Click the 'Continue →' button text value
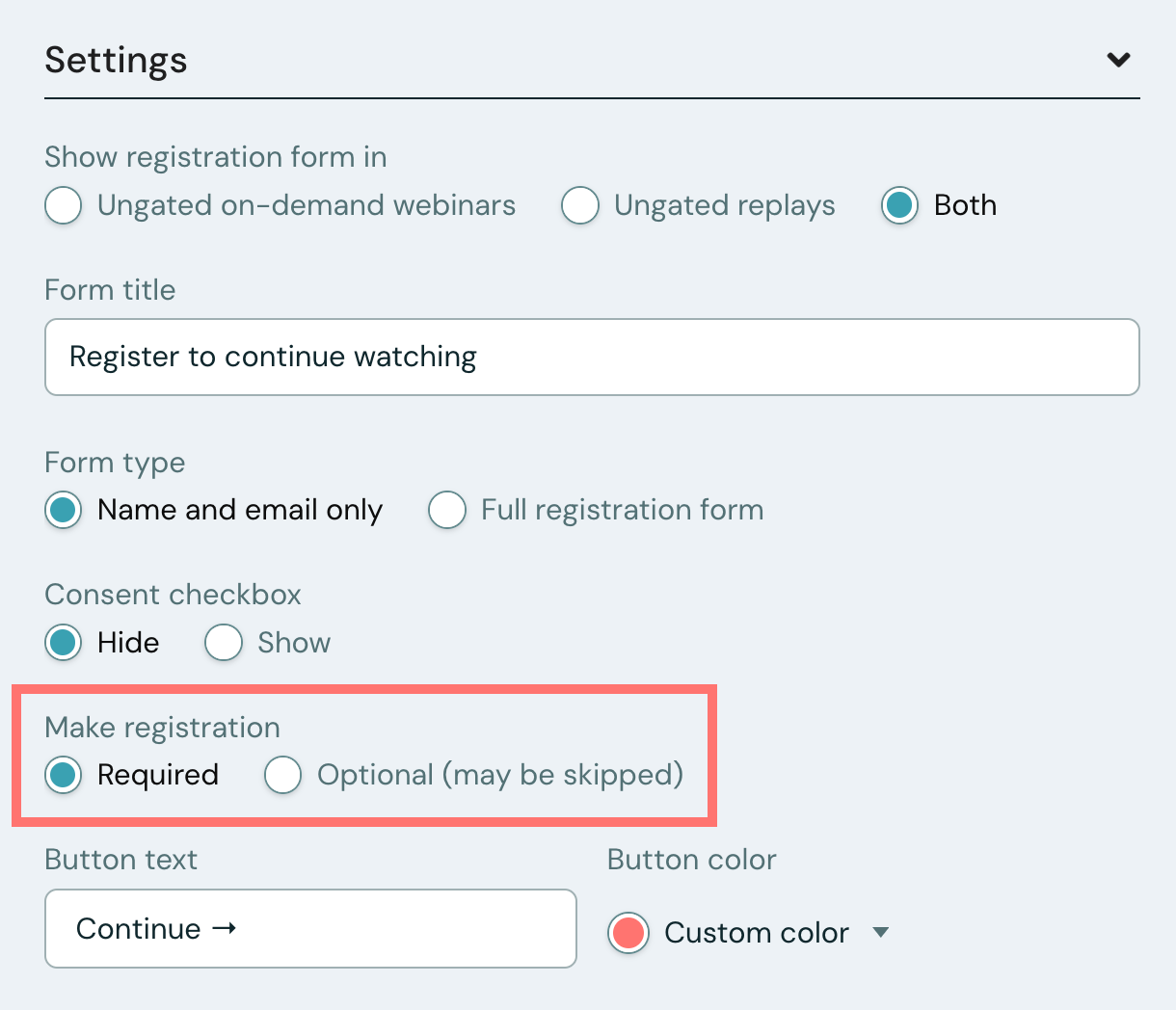The image size is (1176, 1010). 154,928
